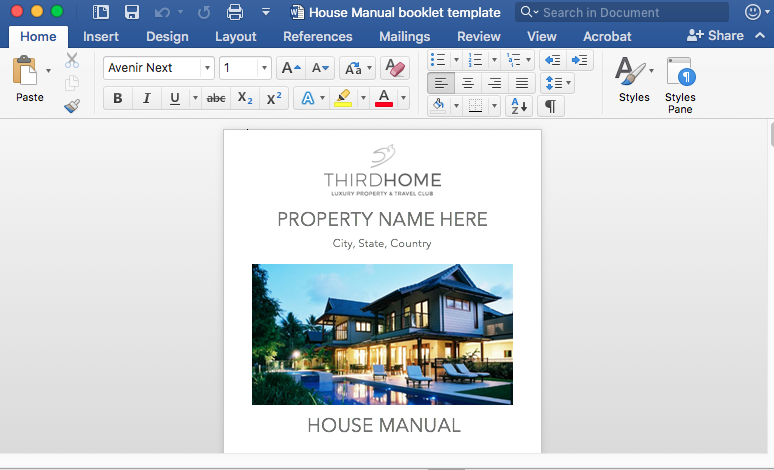This screenshot has width=774, height=470.
Task: Apply paragraph shading fill bucket
Action: 438,106
